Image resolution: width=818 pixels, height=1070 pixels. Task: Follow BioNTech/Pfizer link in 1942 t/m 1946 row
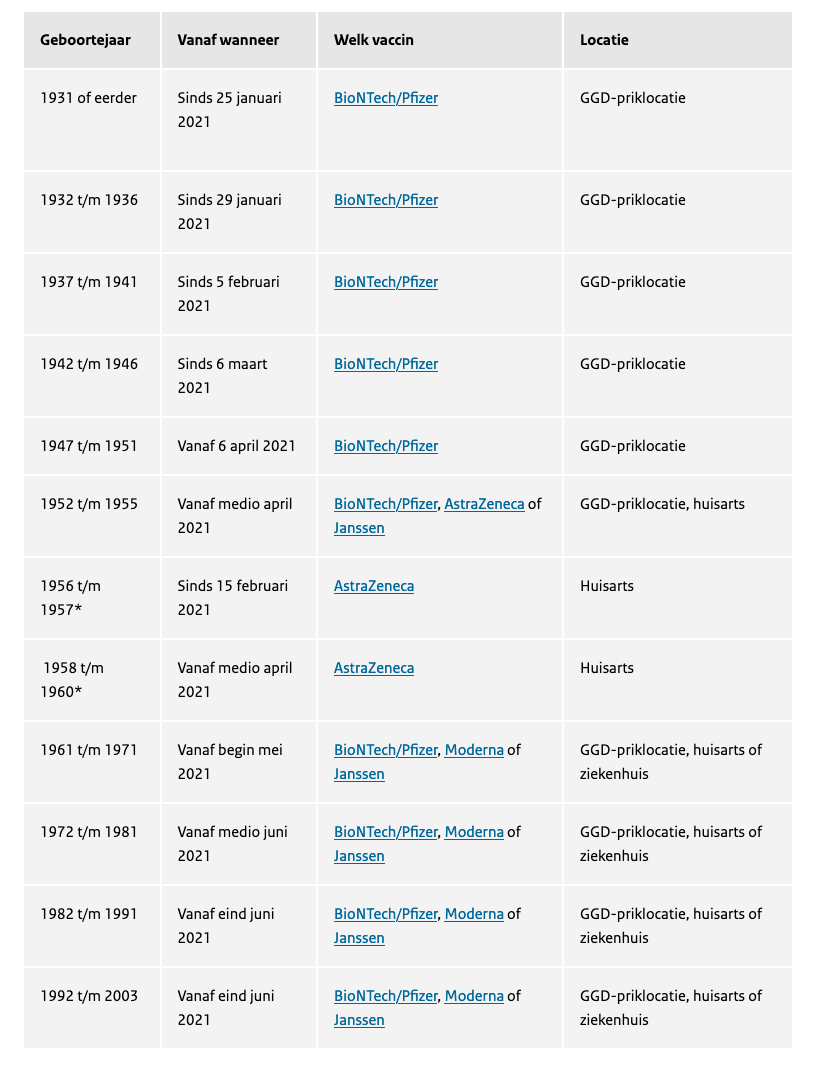click(x=386, y=364)
